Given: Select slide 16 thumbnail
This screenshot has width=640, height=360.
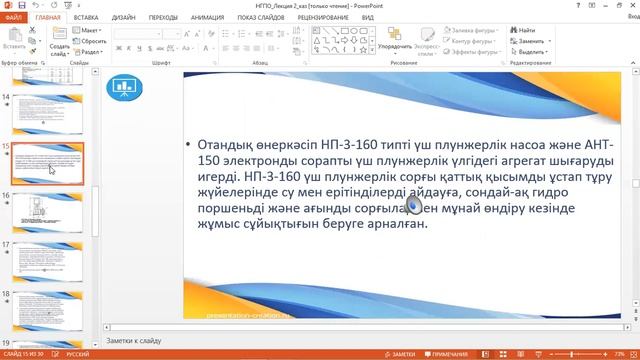Looking at the screenshot, I should [x=47, y=213].
